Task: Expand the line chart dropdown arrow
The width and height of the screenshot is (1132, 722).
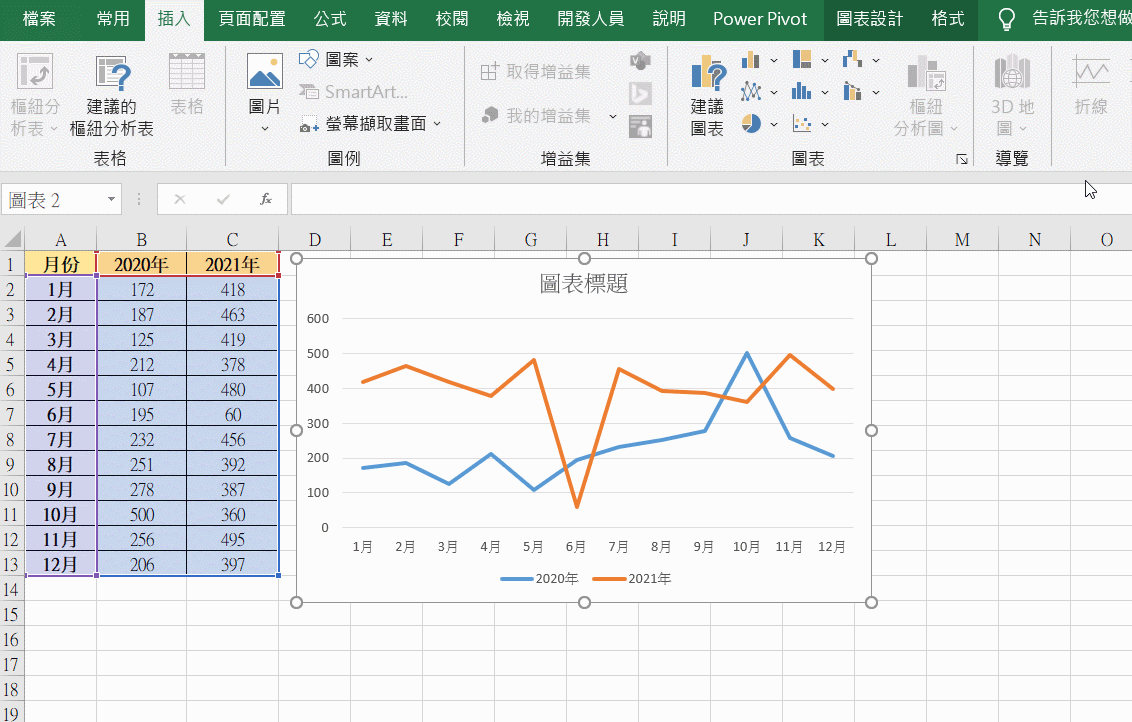Action: click(774, 92)
